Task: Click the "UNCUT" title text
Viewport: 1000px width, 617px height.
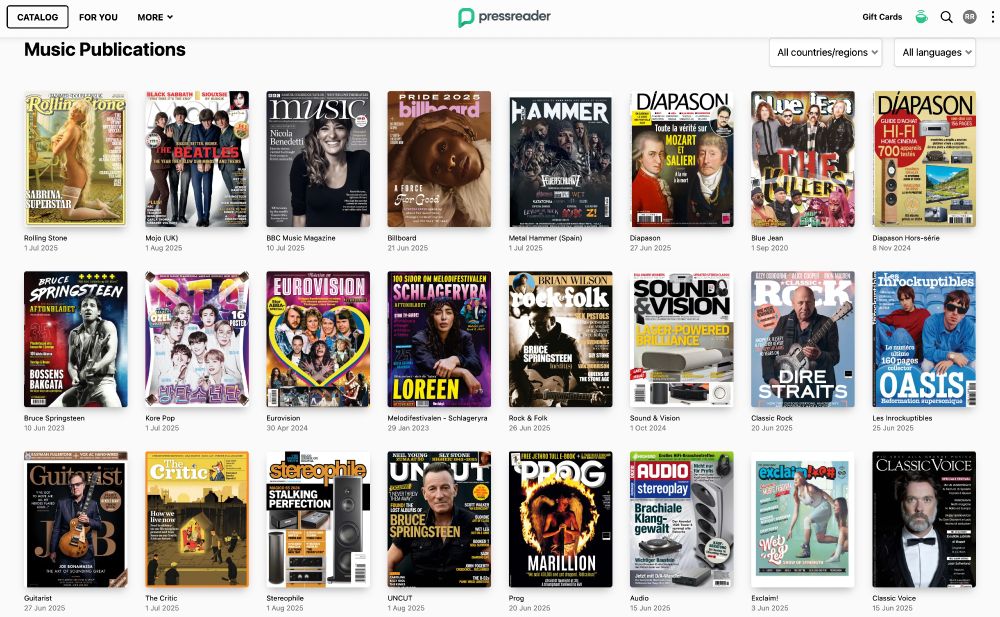Action: click(400, 598)
